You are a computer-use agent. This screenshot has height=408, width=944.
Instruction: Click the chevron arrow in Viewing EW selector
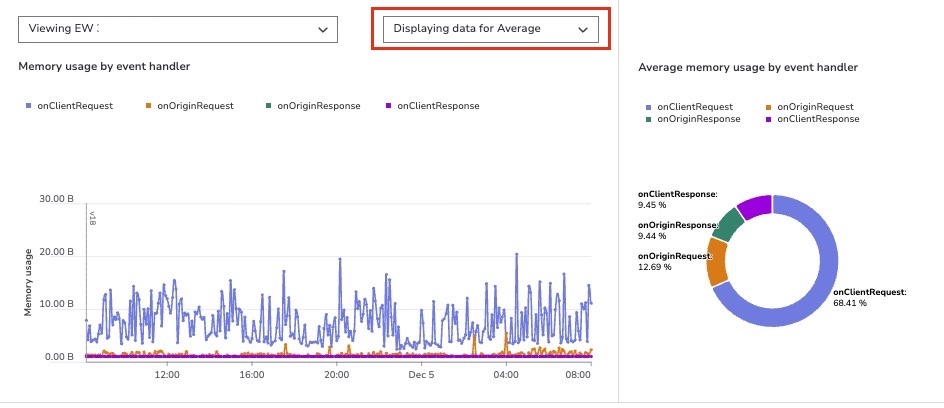322,30
